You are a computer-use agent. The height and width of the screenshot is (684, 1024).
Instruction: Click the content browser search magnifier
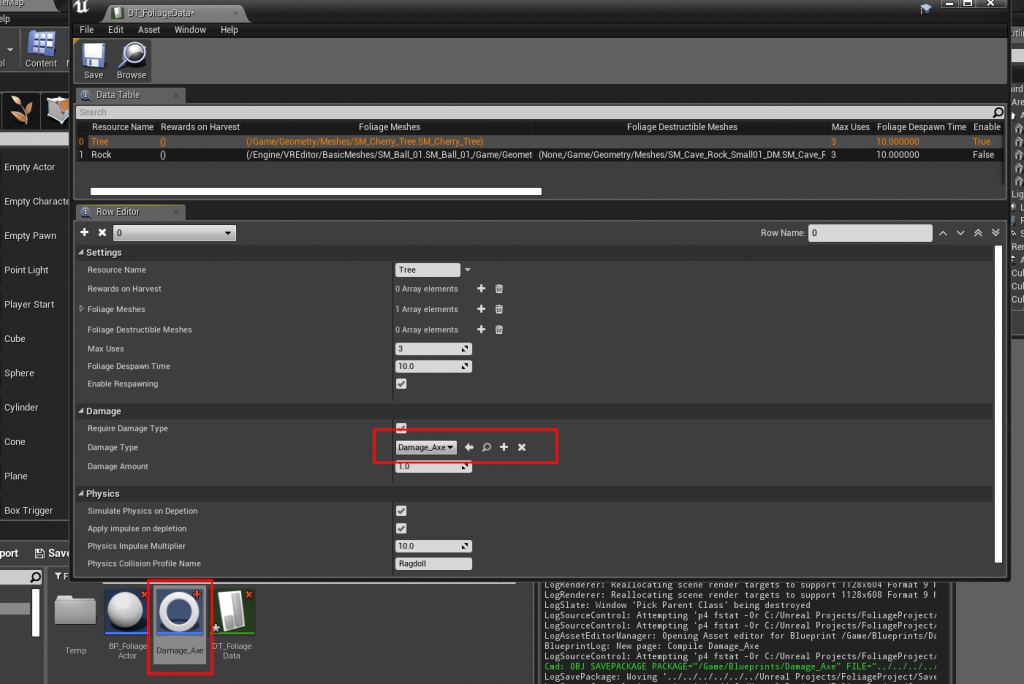35,577
